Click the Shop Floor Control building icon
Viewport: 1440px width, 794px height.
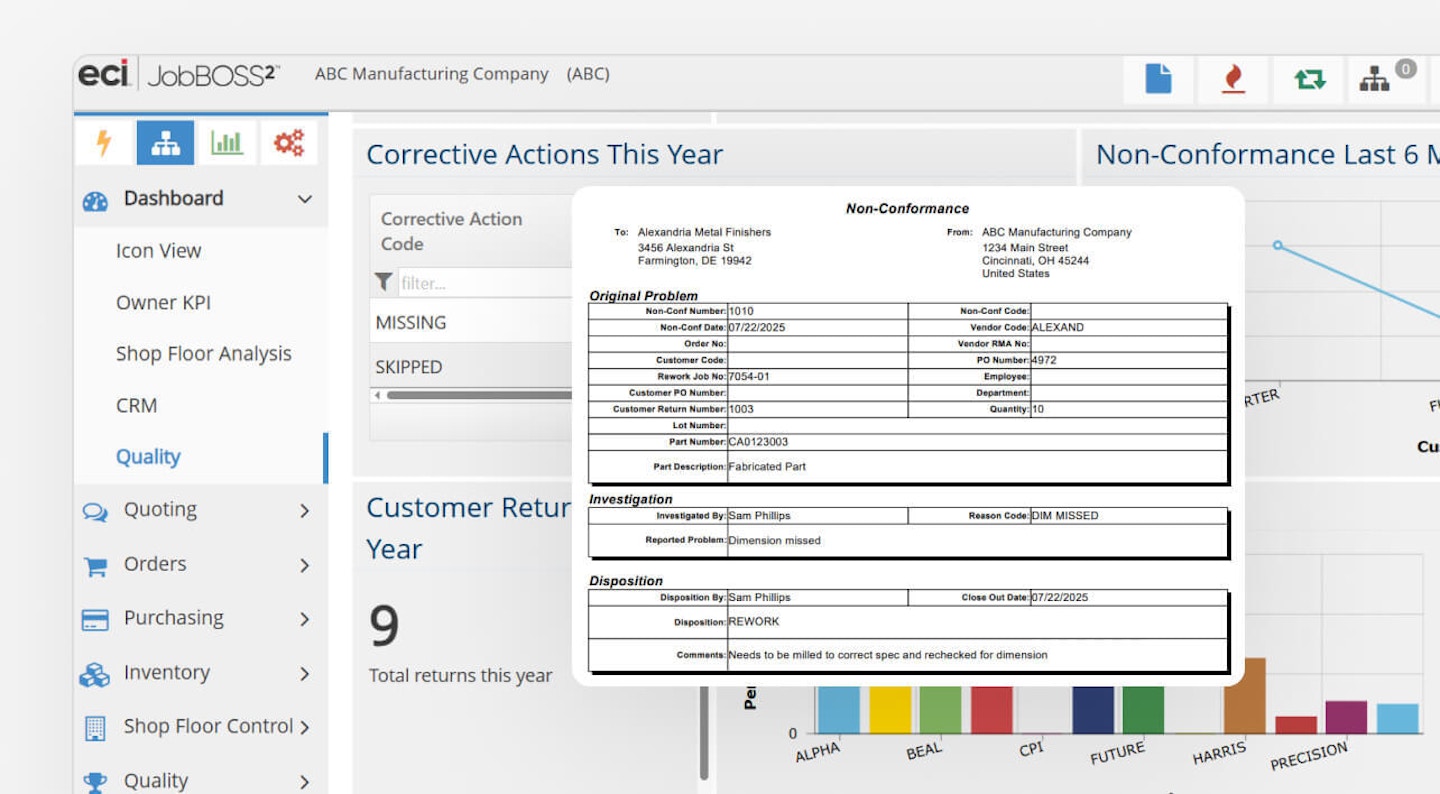95,728
